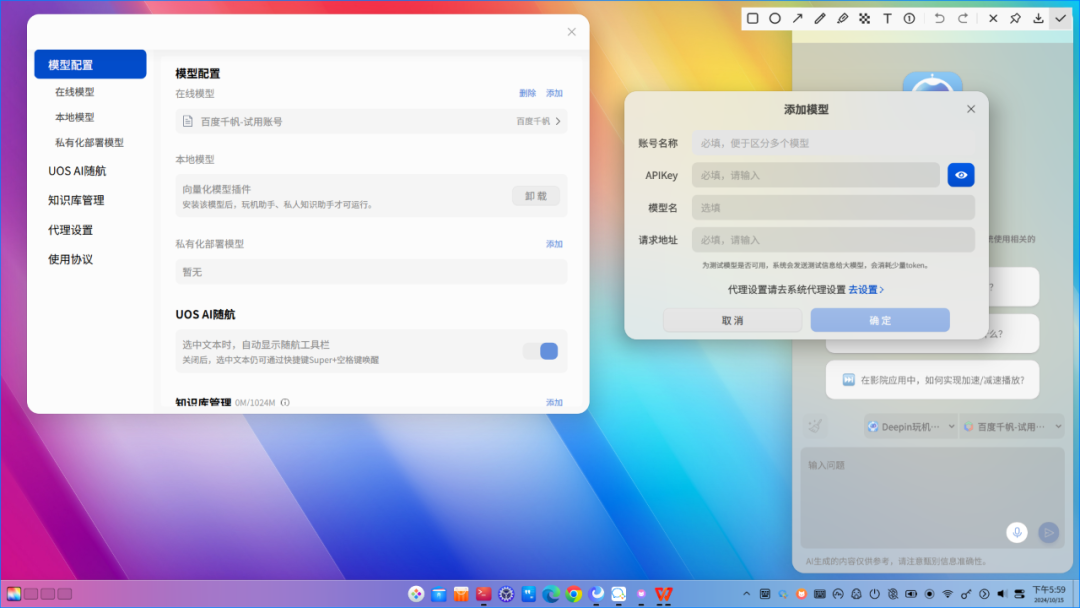
Task: Select 在线模型 in the sidebar
Action: click(x=74, y=92)
